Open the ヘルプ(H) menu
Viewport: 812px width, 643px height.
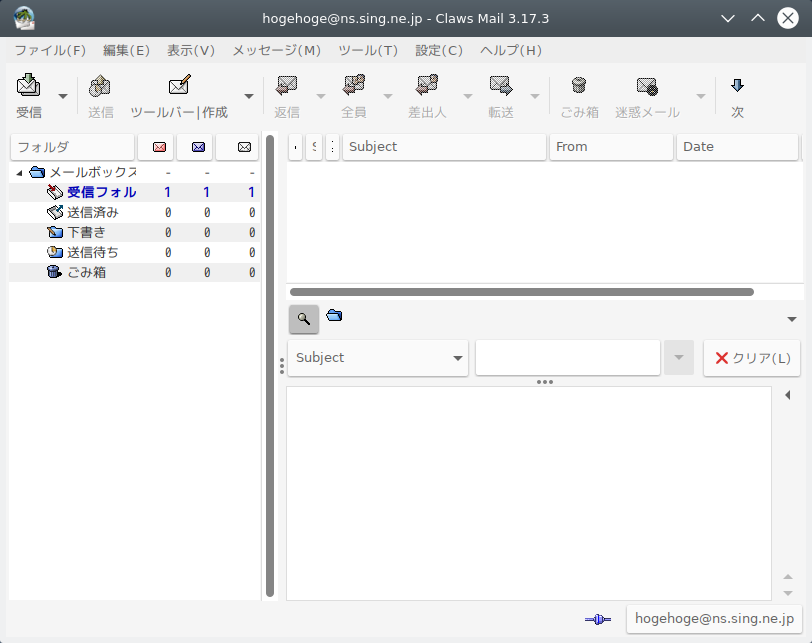[511, 50]
